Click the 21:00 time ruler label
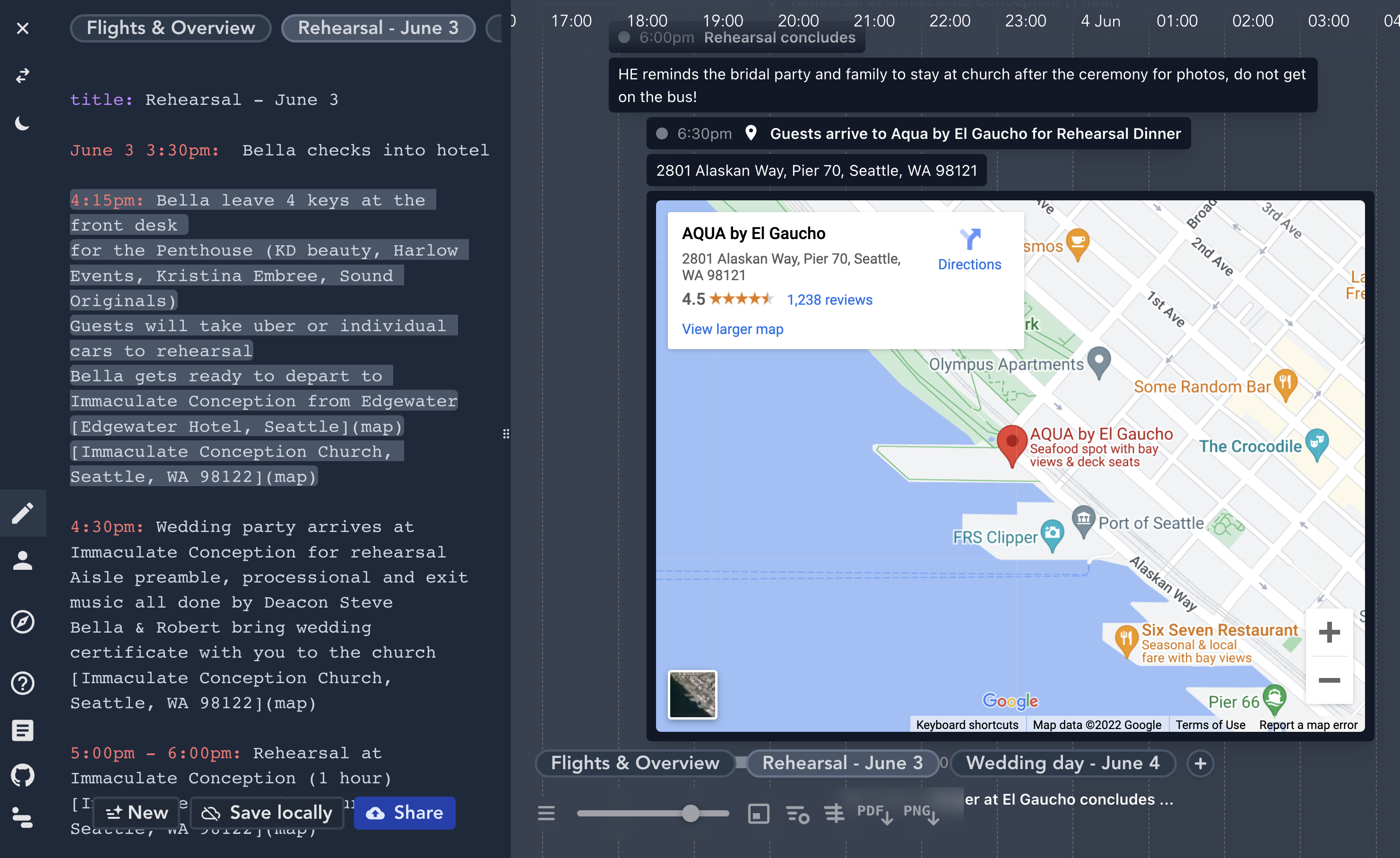This screenshot has height=858, width=1400. pyautogui.click(x=874, y=21)
